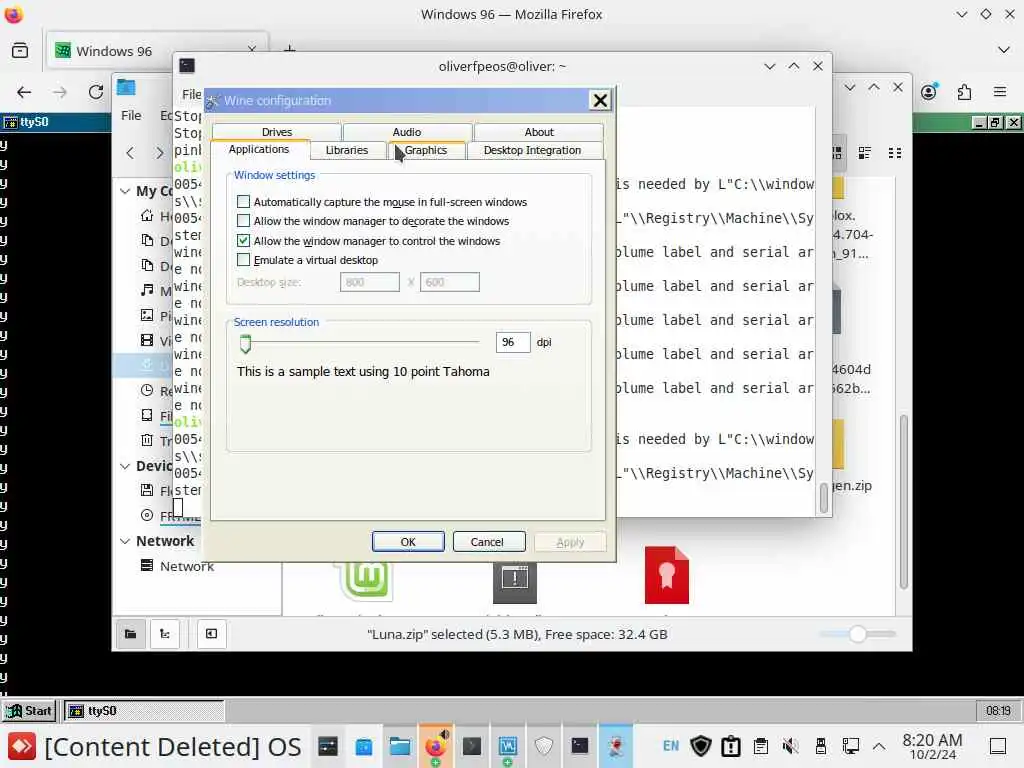The width and height of the screenshot is (1024, 768).
Task: Expand the hidden system tray icons chevron
Action: [879, 746]
